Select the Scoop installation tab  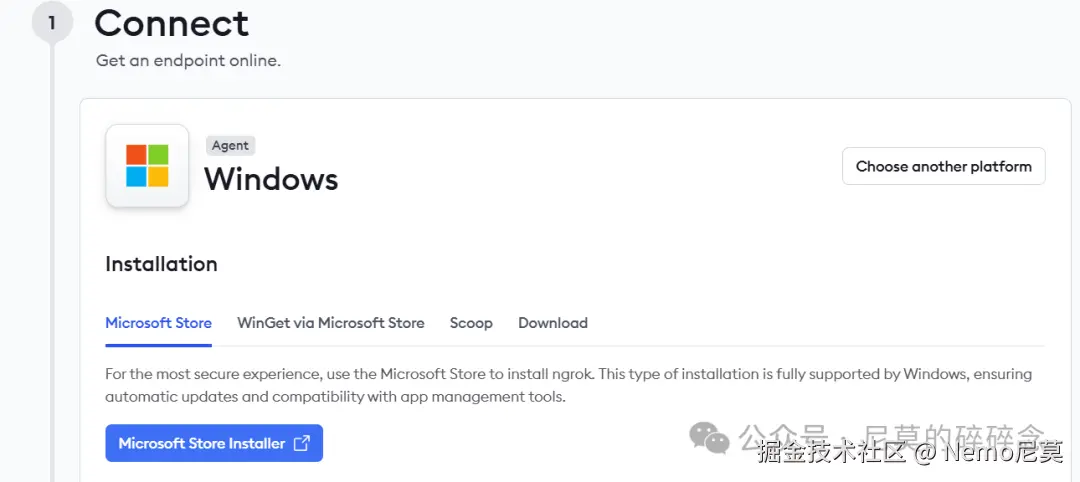[471, 323]
